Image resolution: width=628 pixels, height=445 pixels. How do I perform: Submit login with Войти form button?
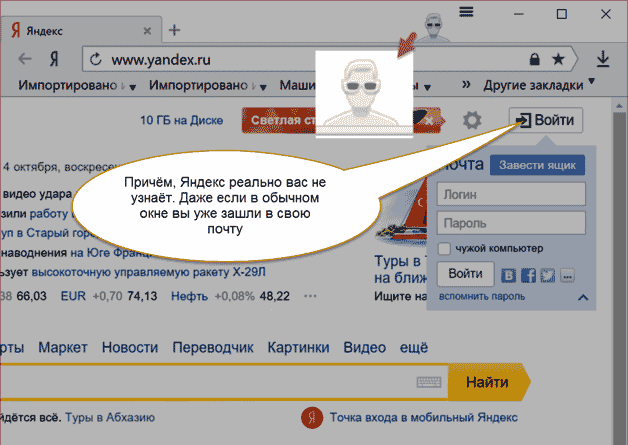tap(465, 274)
